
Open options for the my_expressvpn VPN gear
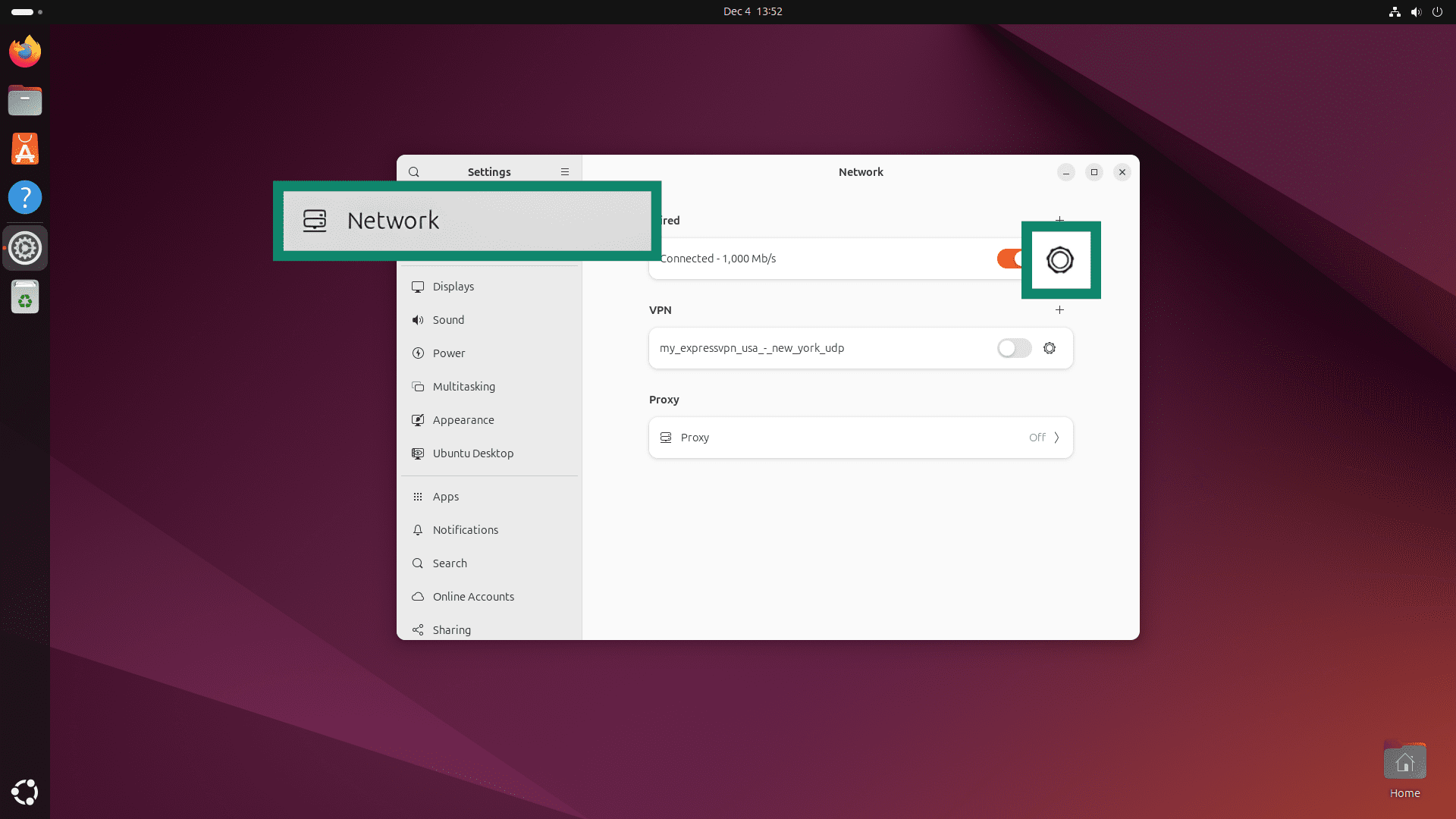pos(1050,348)
